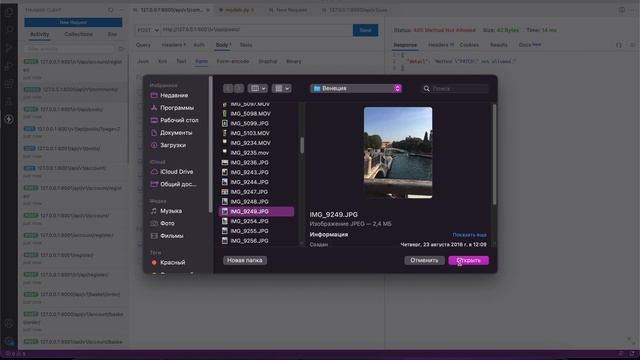Click the Venice canal preview thumbnail
The height and width of the screenshot is (360, 640).
tap(398, 153)
